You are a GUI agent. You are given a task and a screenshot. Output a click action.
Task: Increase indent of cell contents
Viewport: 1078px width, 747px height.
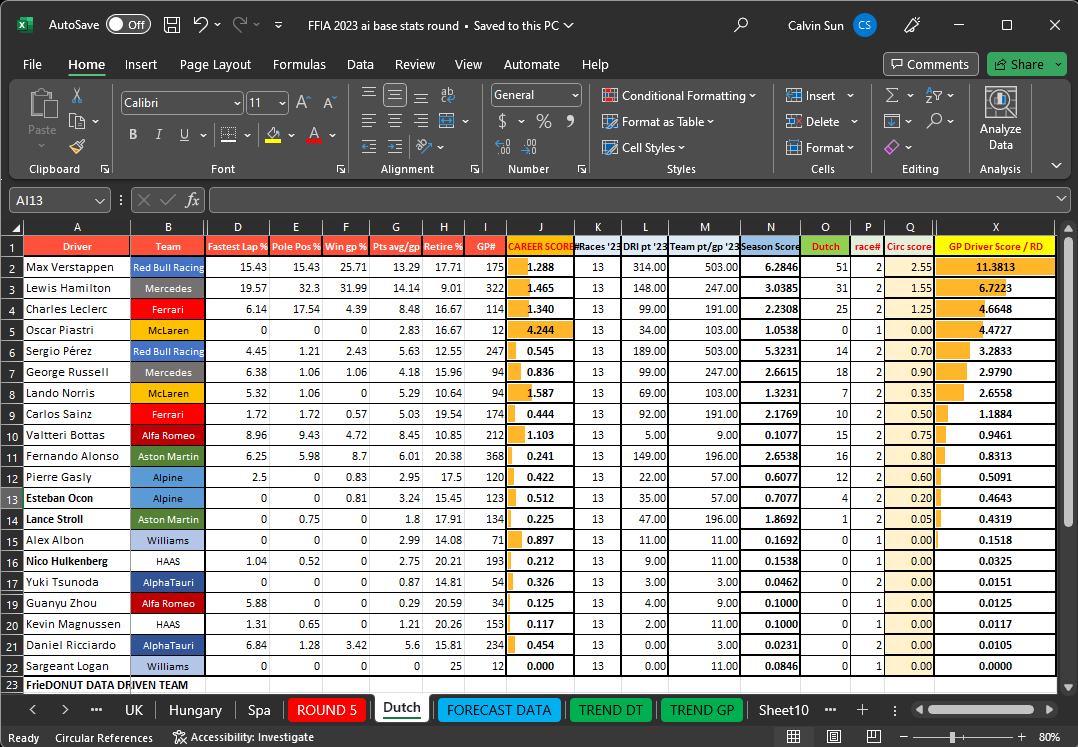(395, 146)
